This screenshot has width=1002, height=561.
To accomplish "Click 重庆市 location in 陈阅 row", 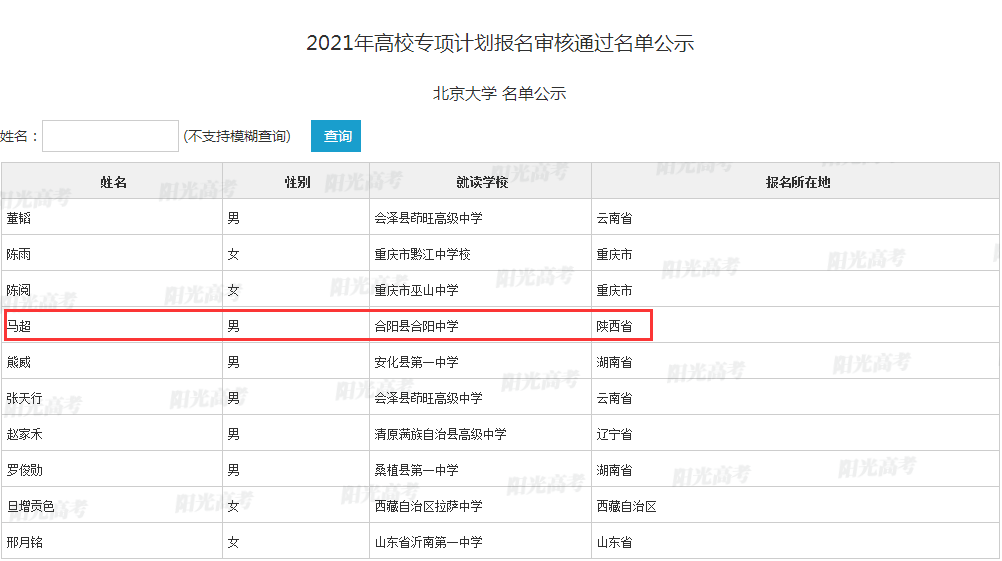I will [614, 290].
